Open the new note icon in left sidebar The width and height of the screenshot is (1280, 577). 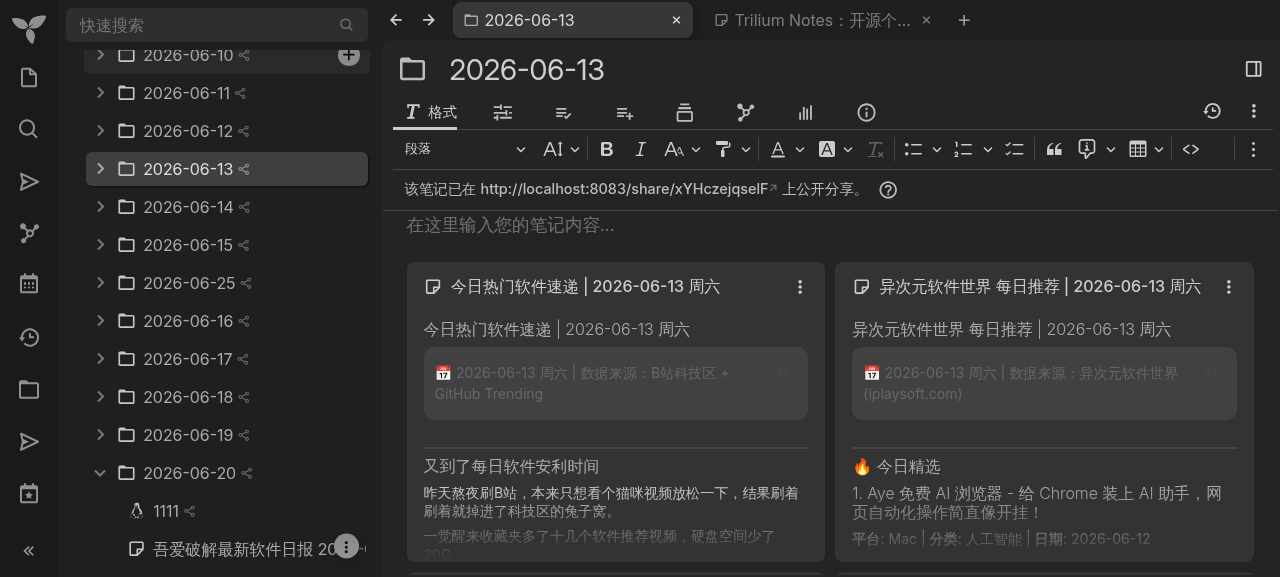pos(29,77)
